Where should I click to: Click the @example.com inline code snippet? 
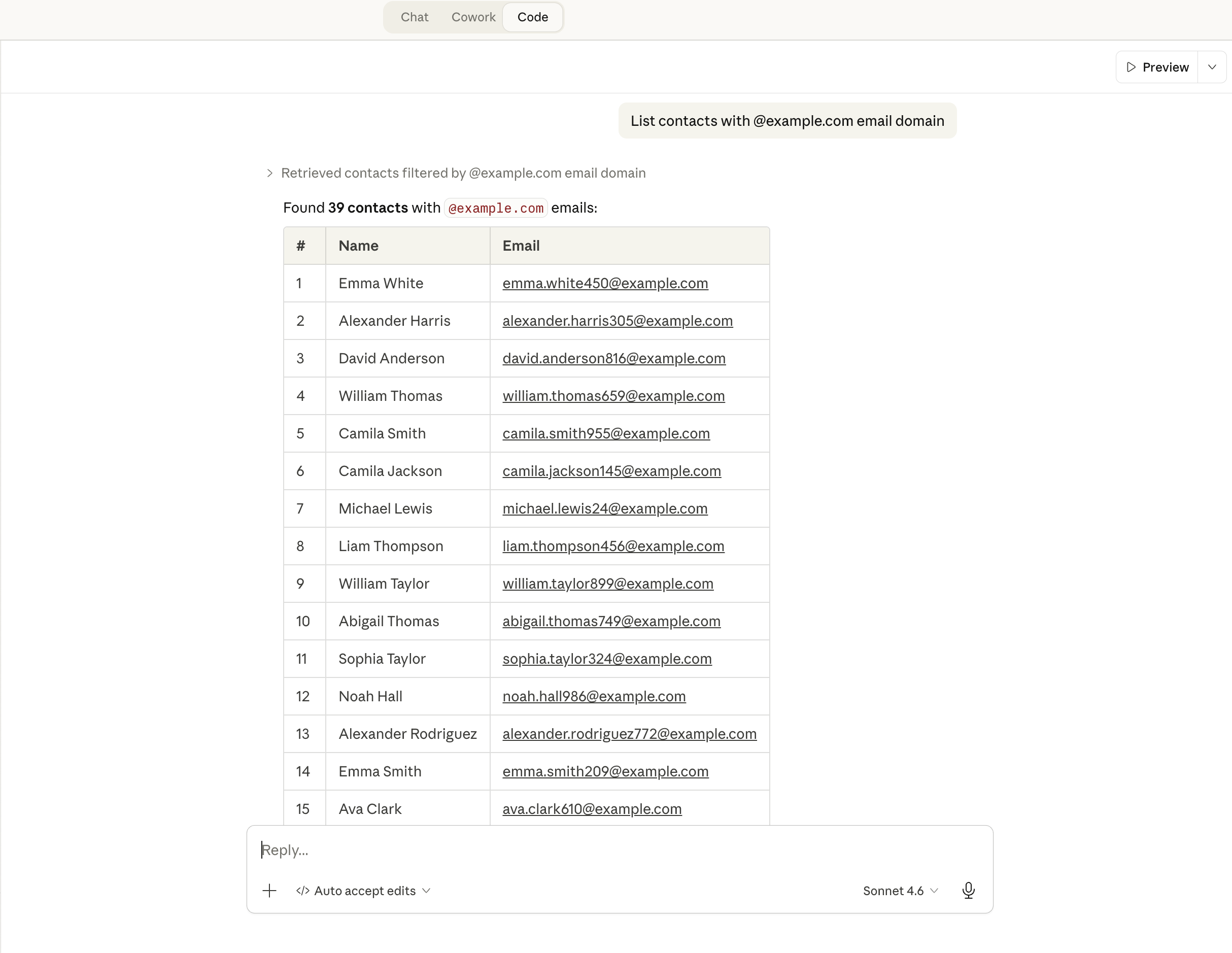(496, 208)
